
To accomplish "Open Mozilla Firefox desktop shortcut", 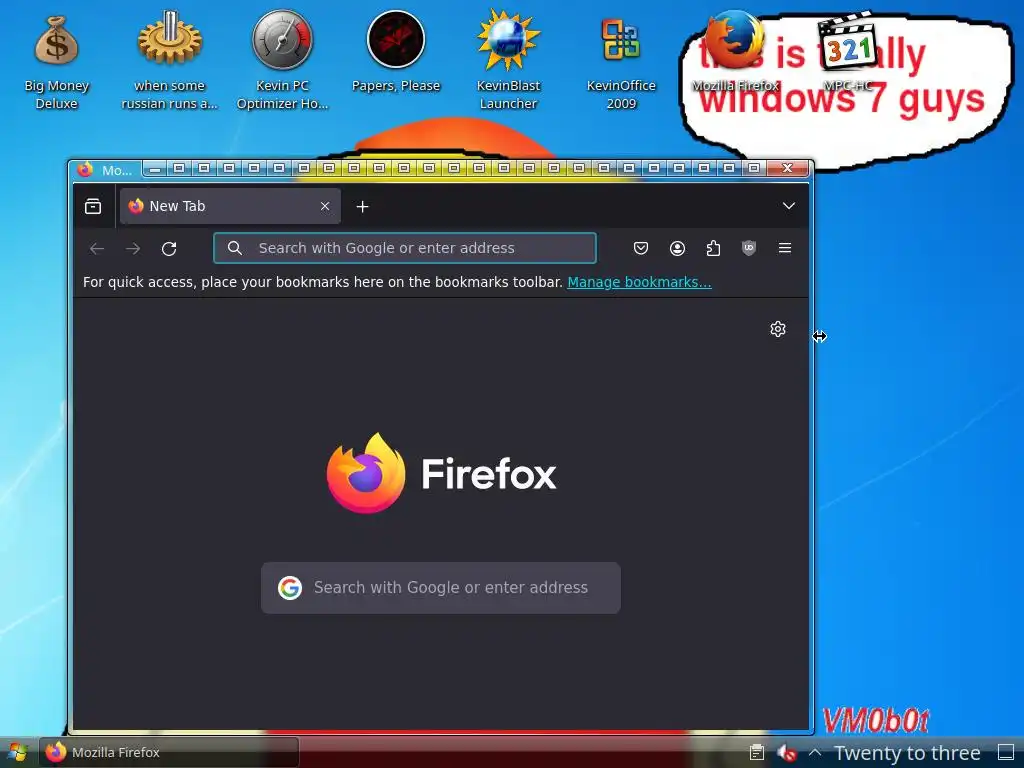I will coord(735,54).
